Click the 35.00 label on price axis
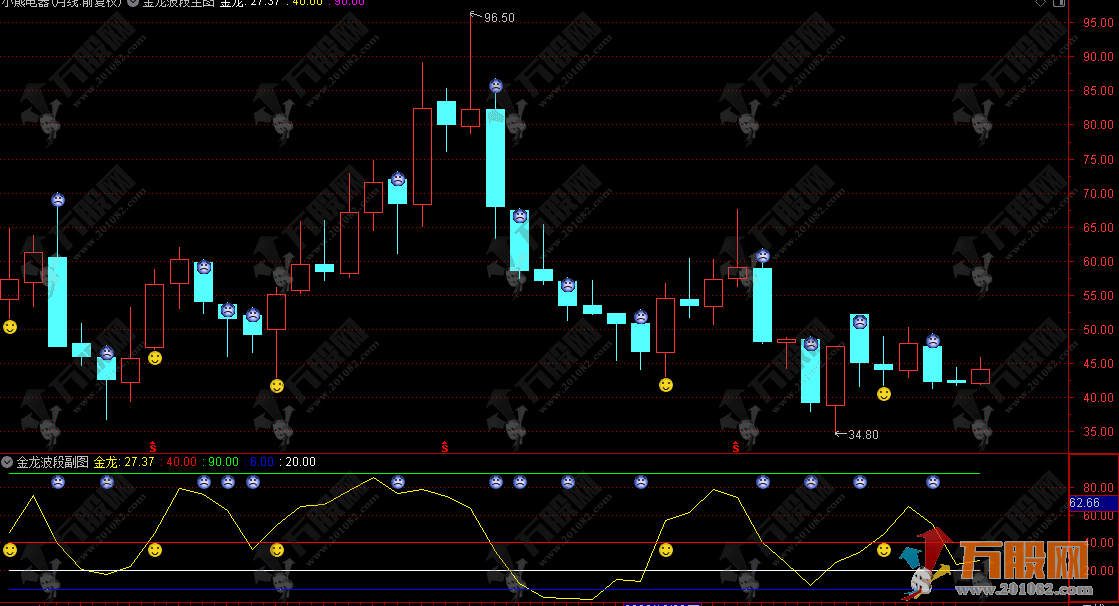 tap(1098, 432)
